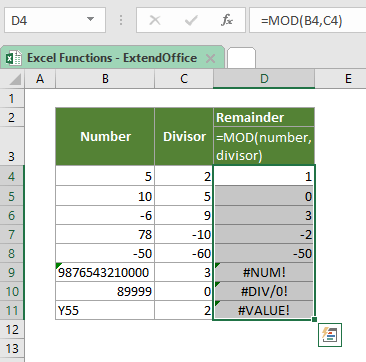The width and height of the screenshot is (366, 362).
Task: Select row 11 header
Action: 12,310
